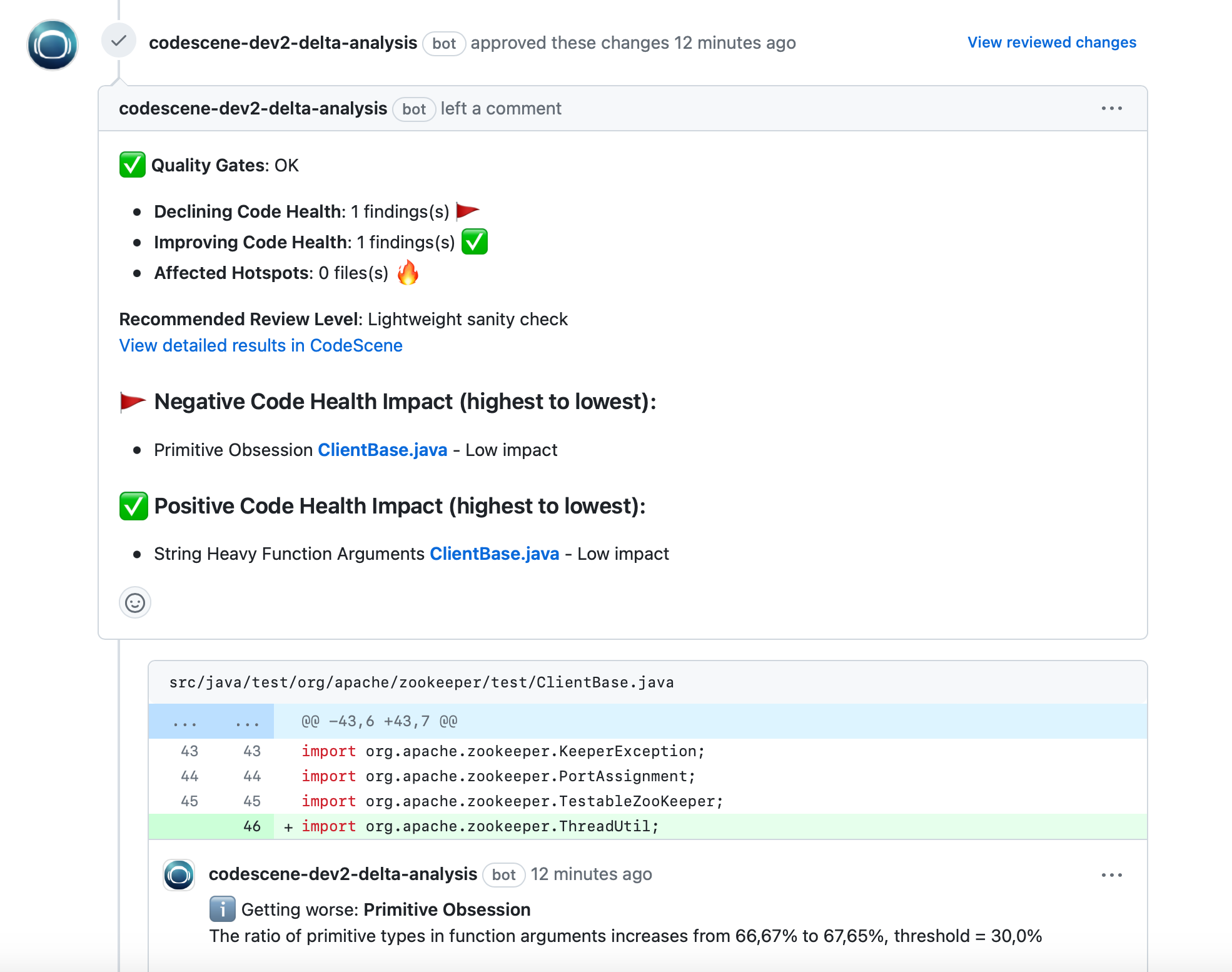Open ClientBase.java under Positive Code Health Impact
The image size is (1232, 972).
click(494, 554)
